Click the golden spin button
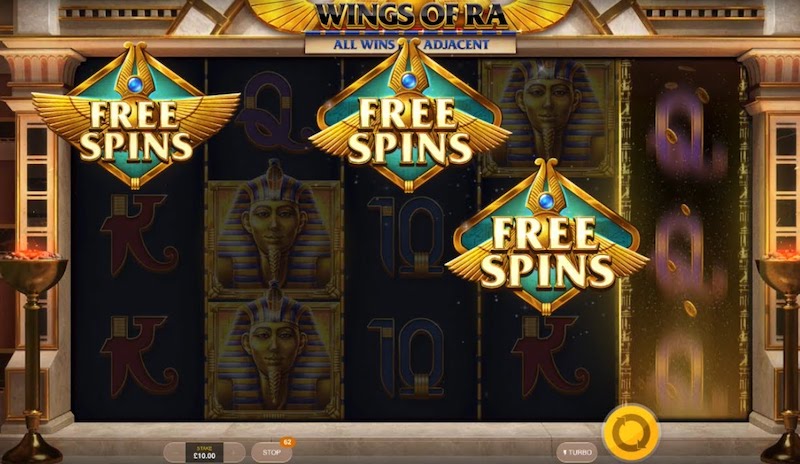Screen dimensions: 800x464 coord(631,432)
